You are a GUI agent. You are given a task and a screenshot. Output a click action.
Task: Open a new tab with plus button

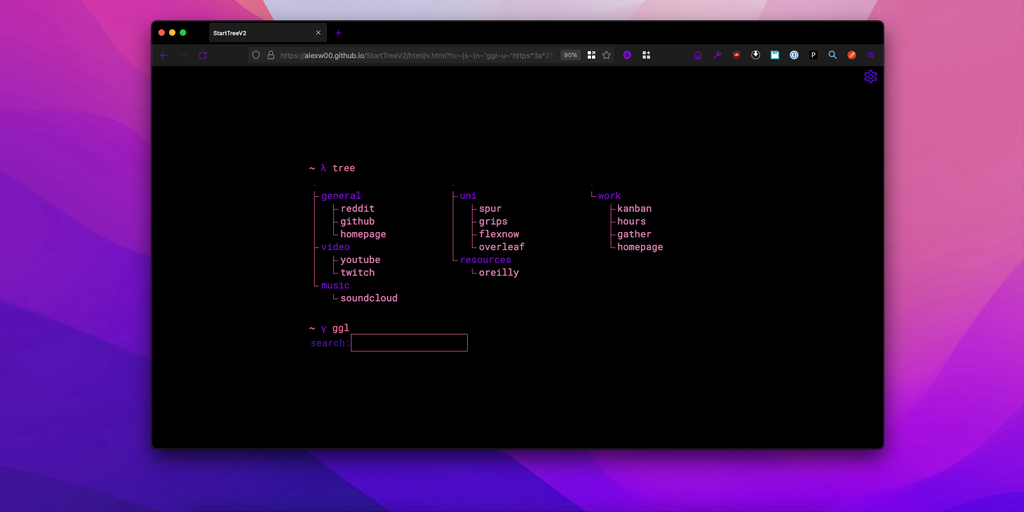click(x=338, y=33)
